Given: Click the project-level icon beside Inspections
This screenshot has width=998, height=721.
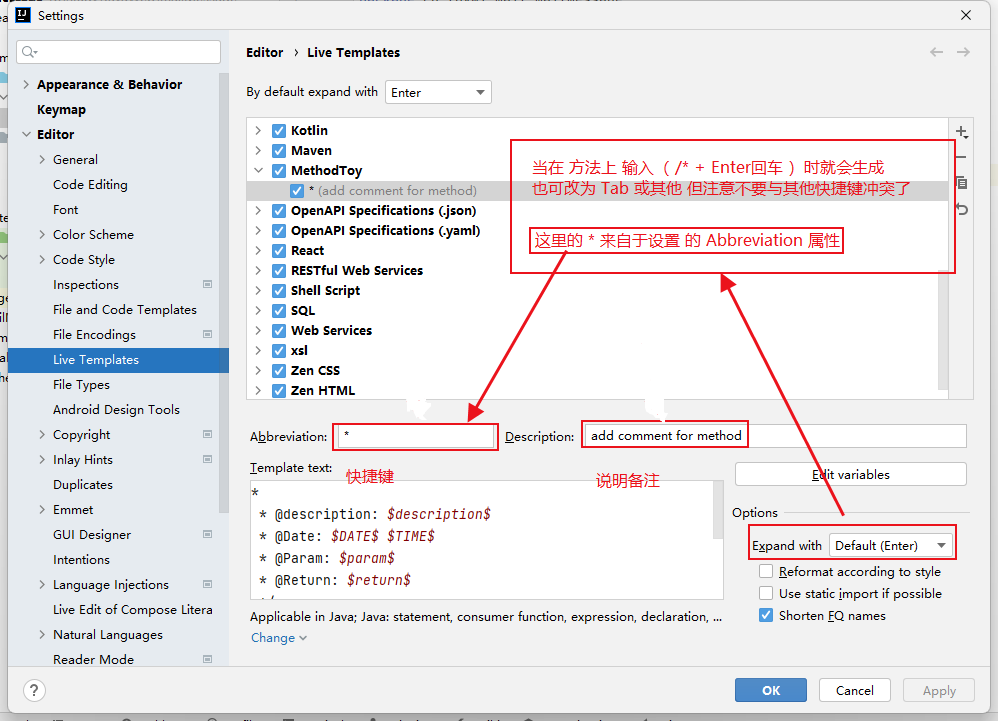Looking at the screenshot, I should tap(207, 285).
